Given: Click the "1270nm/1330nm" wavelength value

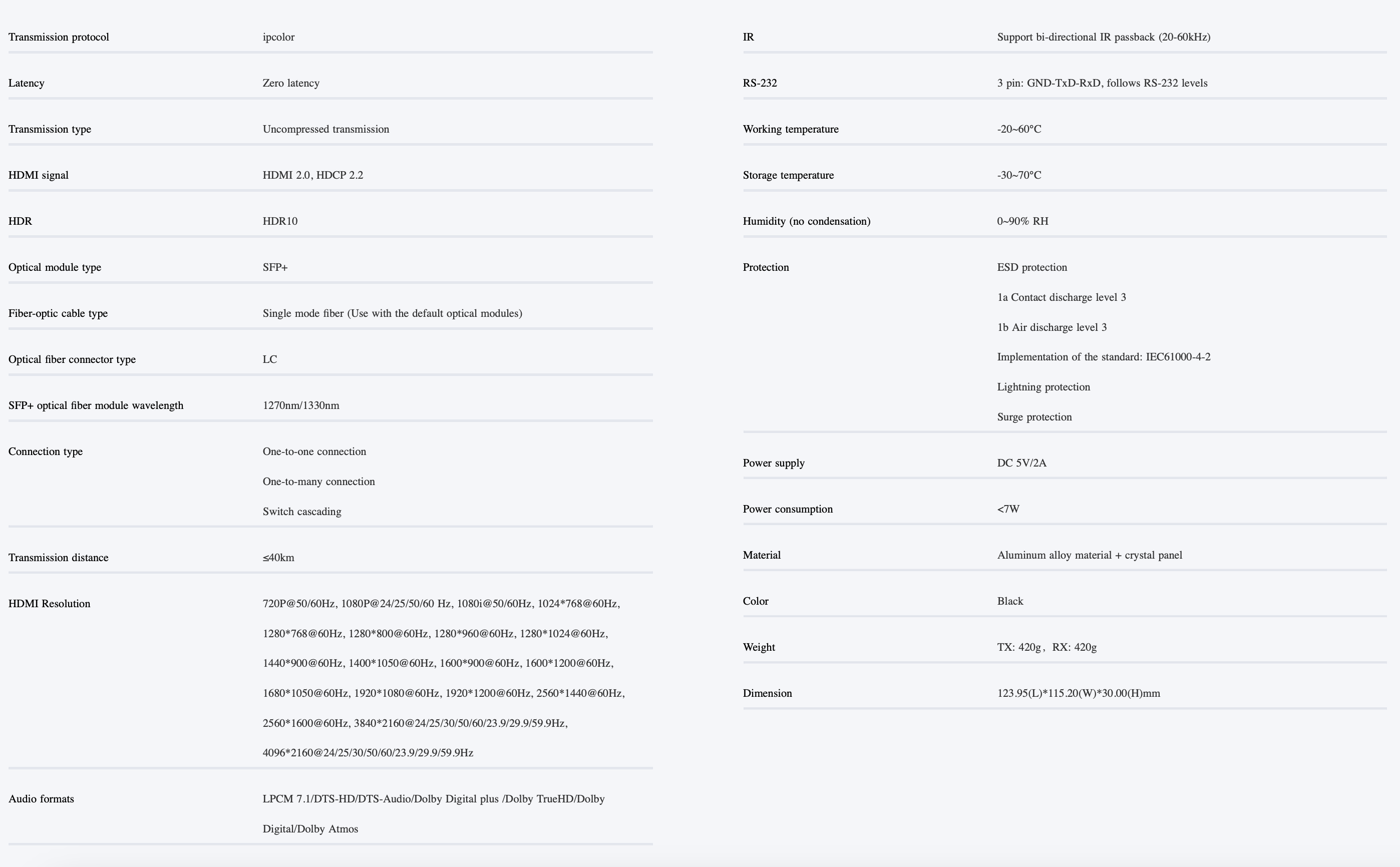Looking at the screenshot, I should click(300, 405).
